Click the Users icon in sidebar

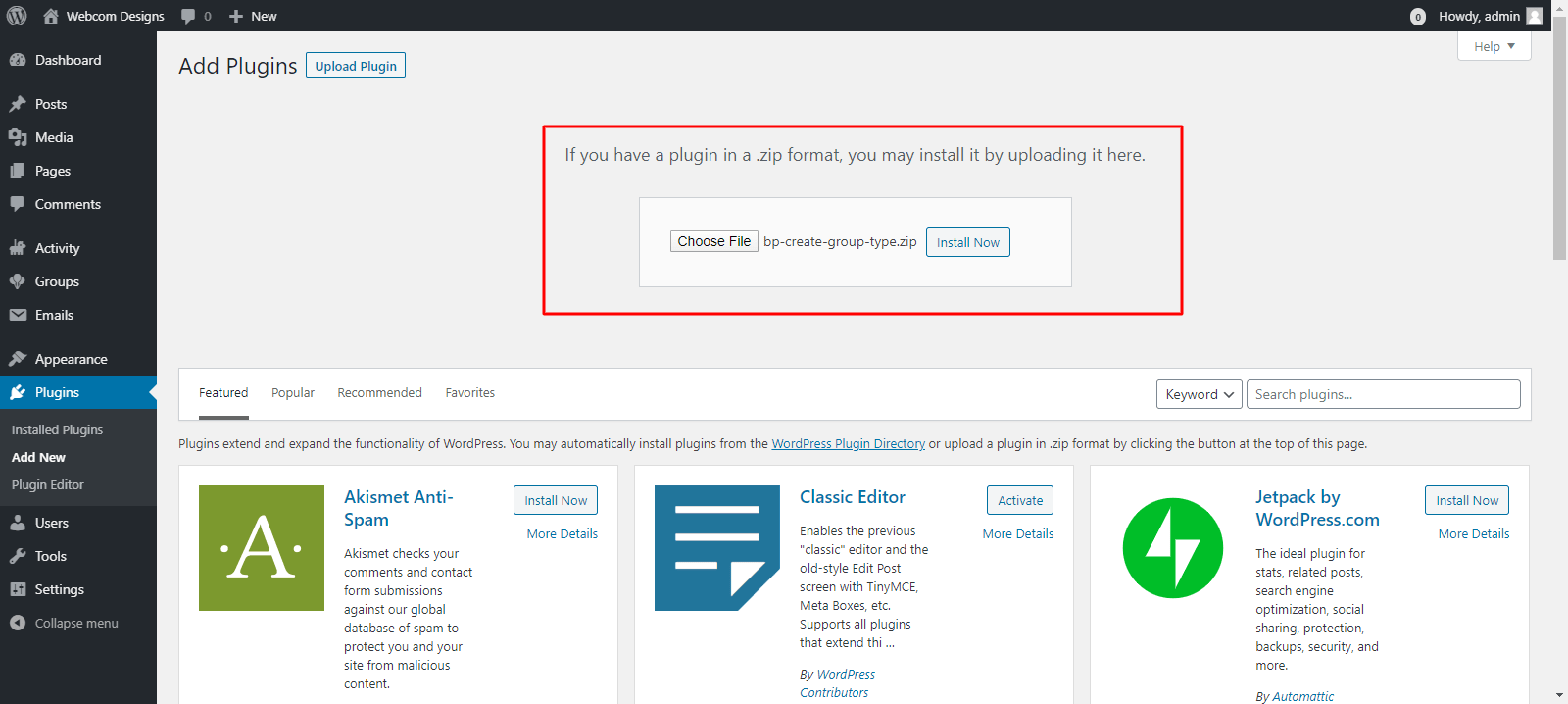[x=18, y=523]
